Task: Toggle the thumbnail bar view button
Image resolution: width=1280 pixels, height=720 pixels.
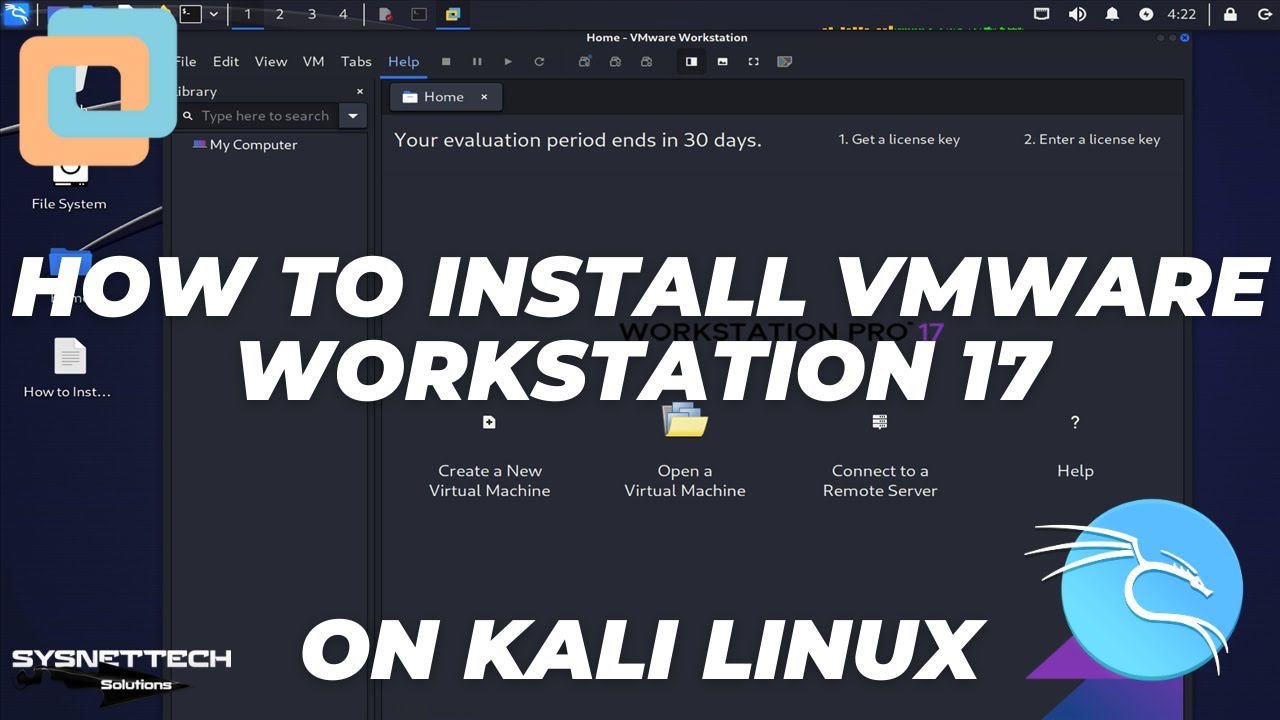Action: click(722, 61)
